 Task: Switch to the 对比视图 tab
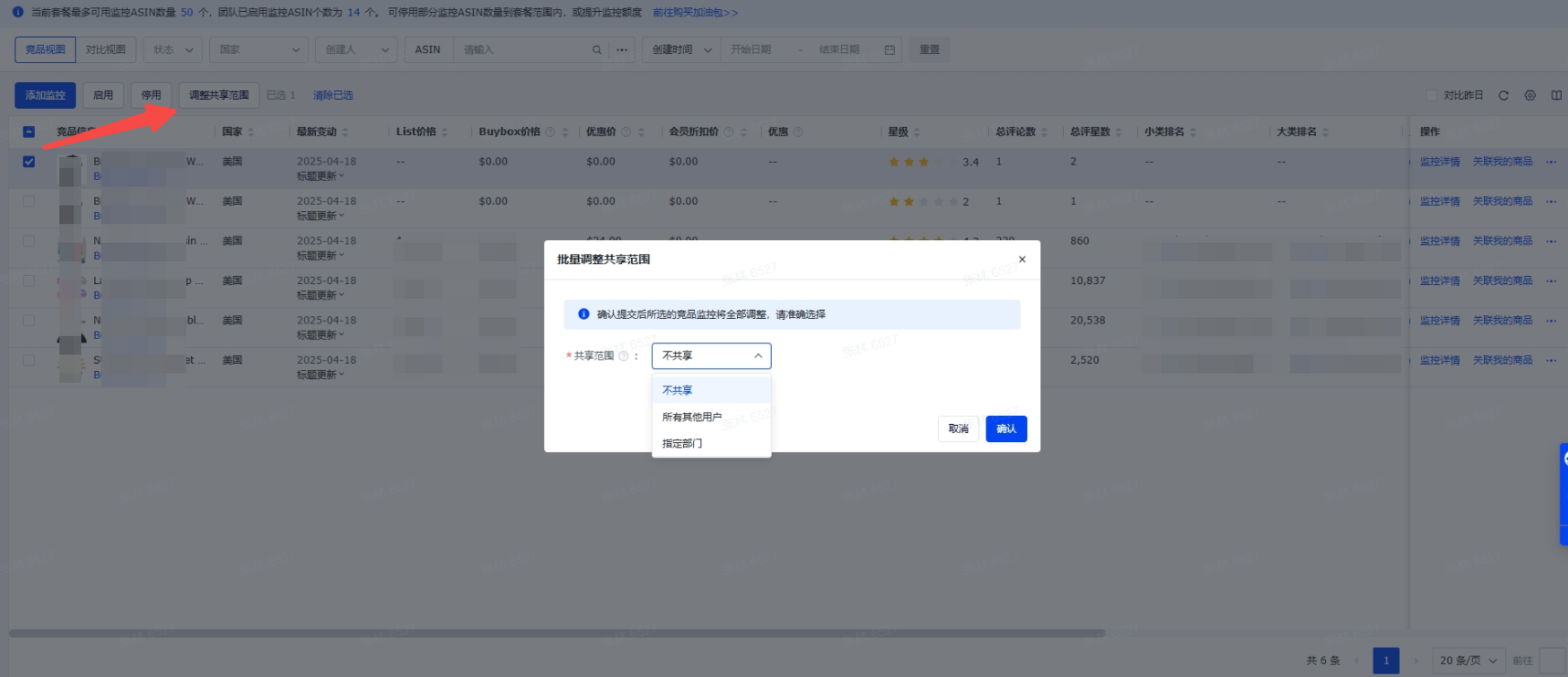pyautogui.click(x=106, y=49)
